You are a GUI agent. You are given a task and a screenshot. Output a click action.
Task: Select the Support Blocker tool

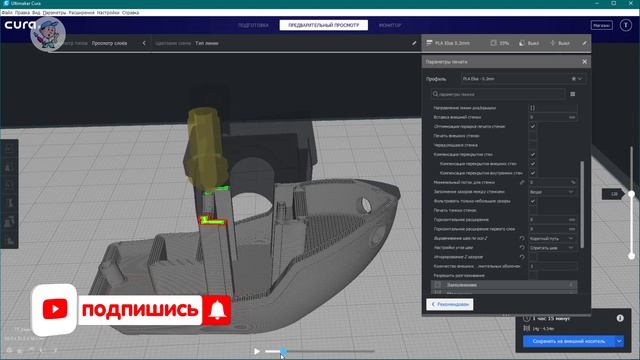pos(10,240)
